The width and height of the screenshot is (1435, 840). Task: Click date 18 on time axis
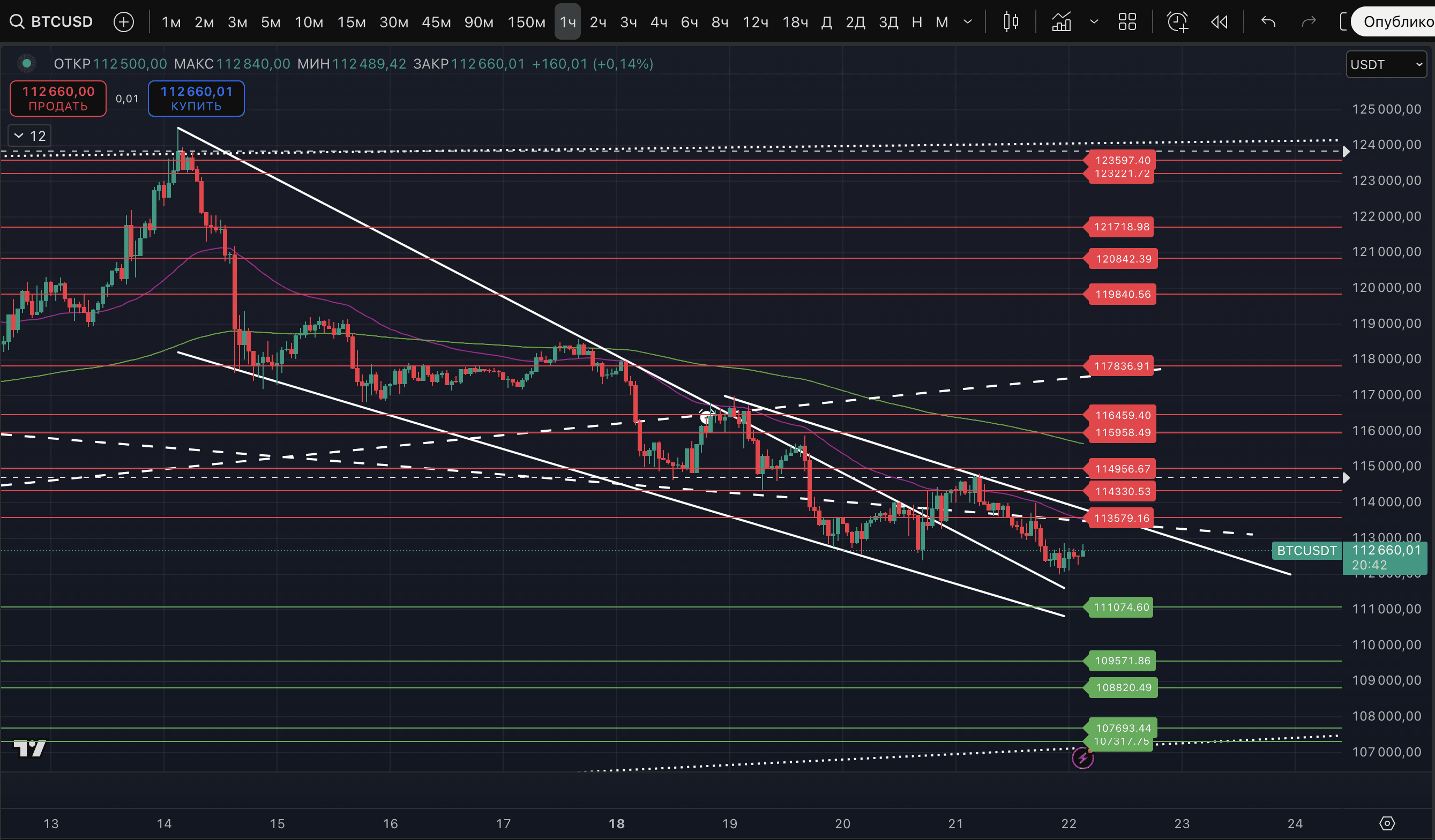coord(616,823)
